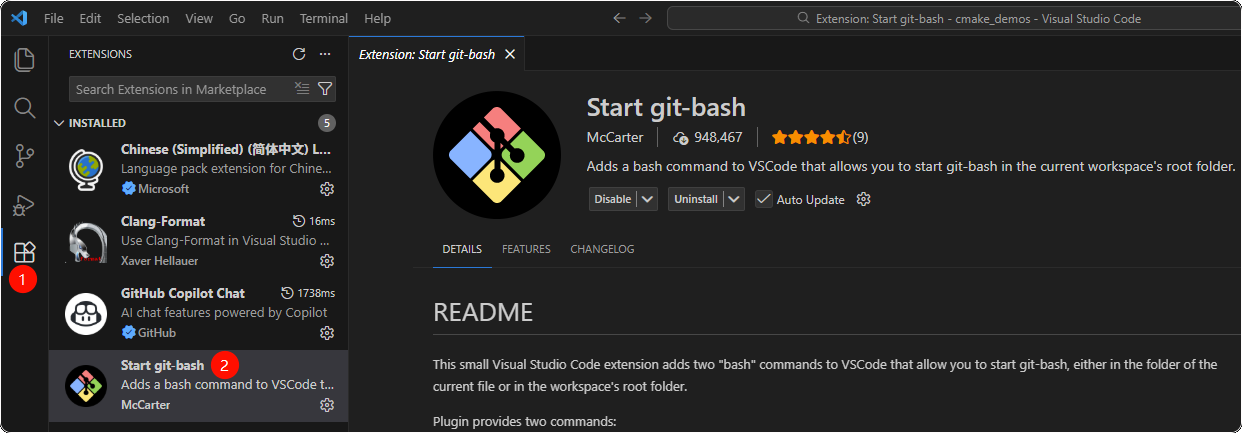Open the Terminal menu
The height and width of the screenshot is (433, 1242).
324,18
